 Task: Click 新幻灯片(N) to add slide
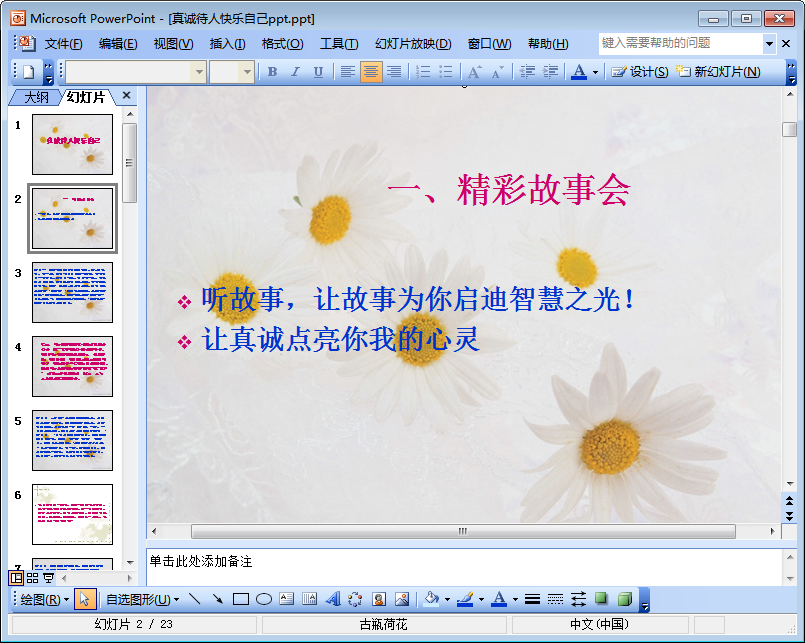(x=718, y=72)
